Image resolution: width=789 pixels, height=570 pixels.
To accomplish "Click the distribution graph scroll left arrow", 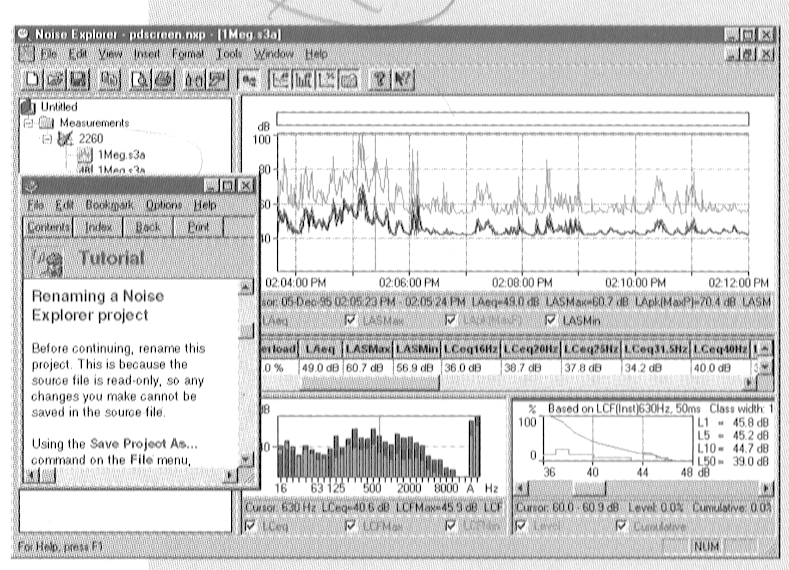I will click(x=522, y=488).
